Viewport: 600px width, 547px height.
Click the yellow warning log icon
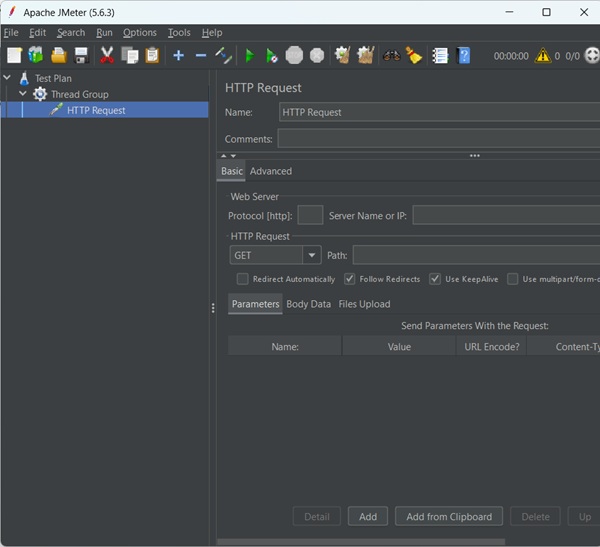pyautogui.click(x=543, y=56)
